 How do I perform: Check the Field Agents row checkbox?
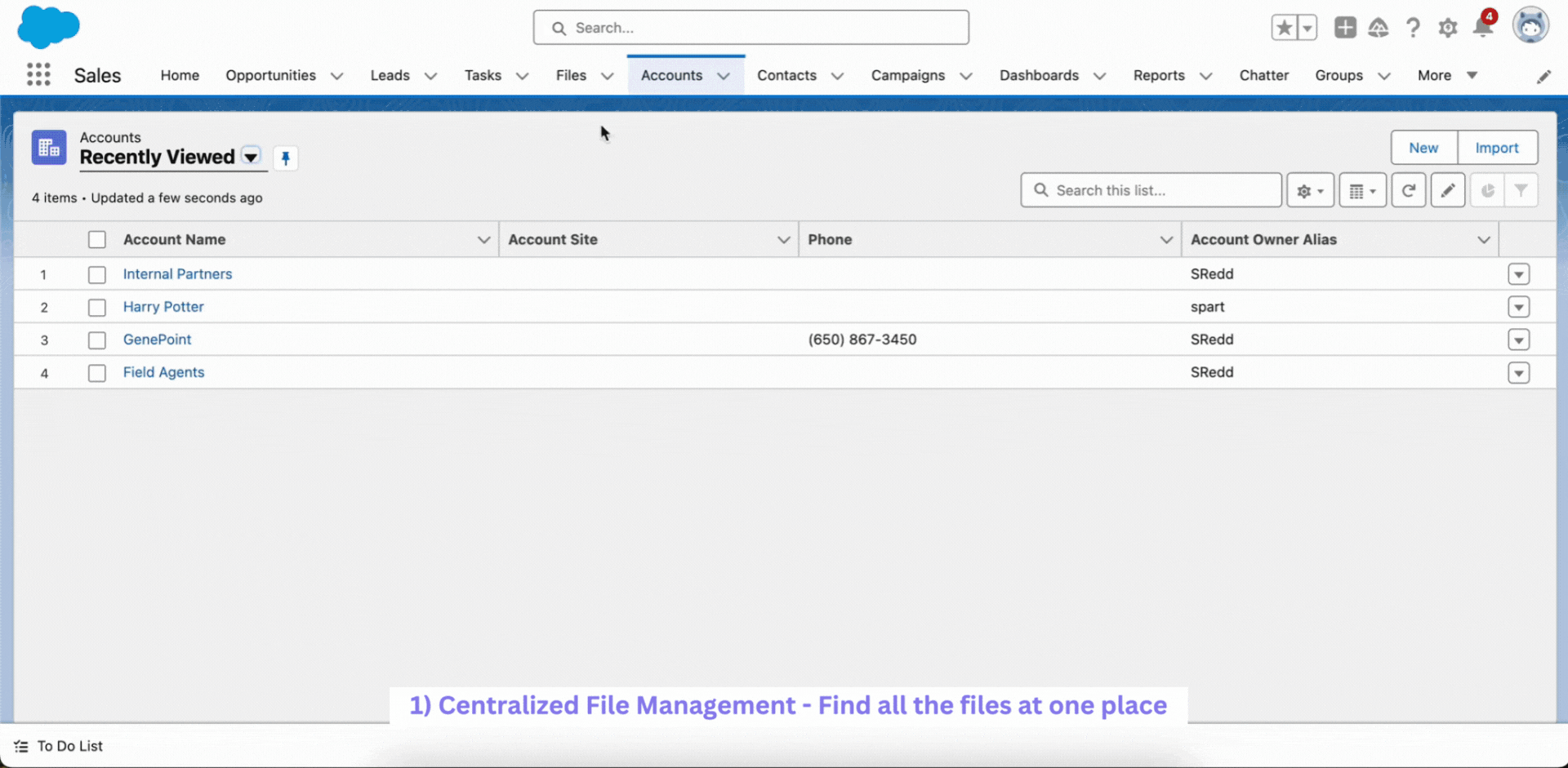pos(97,372)
